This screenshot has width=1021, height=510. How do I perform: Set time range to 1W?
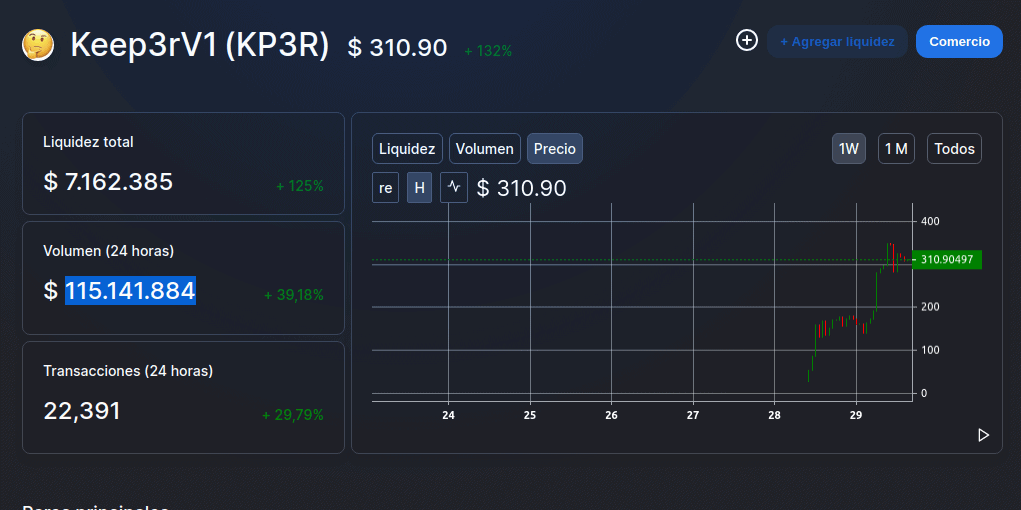click(x=849, y=149)
